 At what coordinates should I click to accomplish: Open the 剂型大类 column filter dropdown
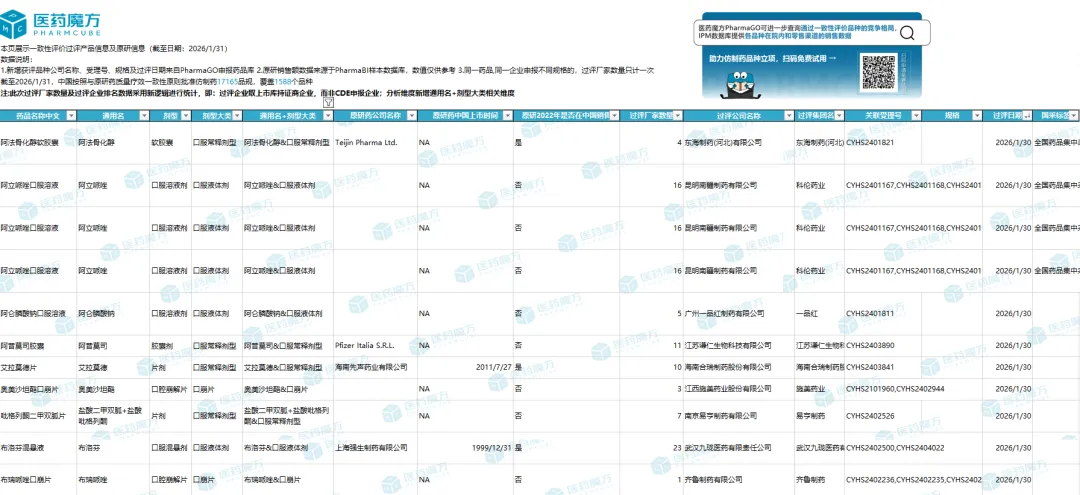tap(235, 116)
